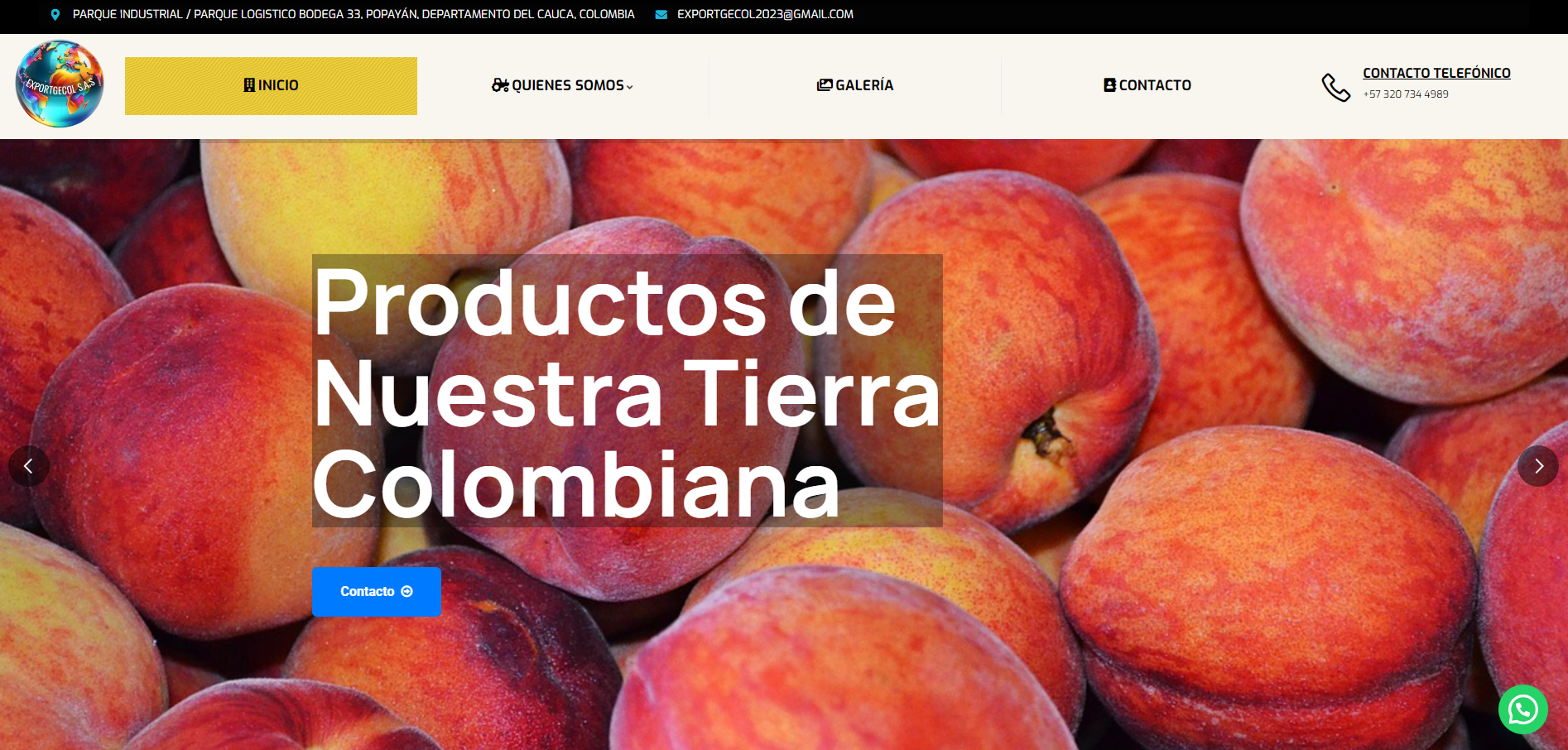Click the location pin icon
Image resolution: width=1568 pixels, height=750 pixels.
[x=55, y=15]
